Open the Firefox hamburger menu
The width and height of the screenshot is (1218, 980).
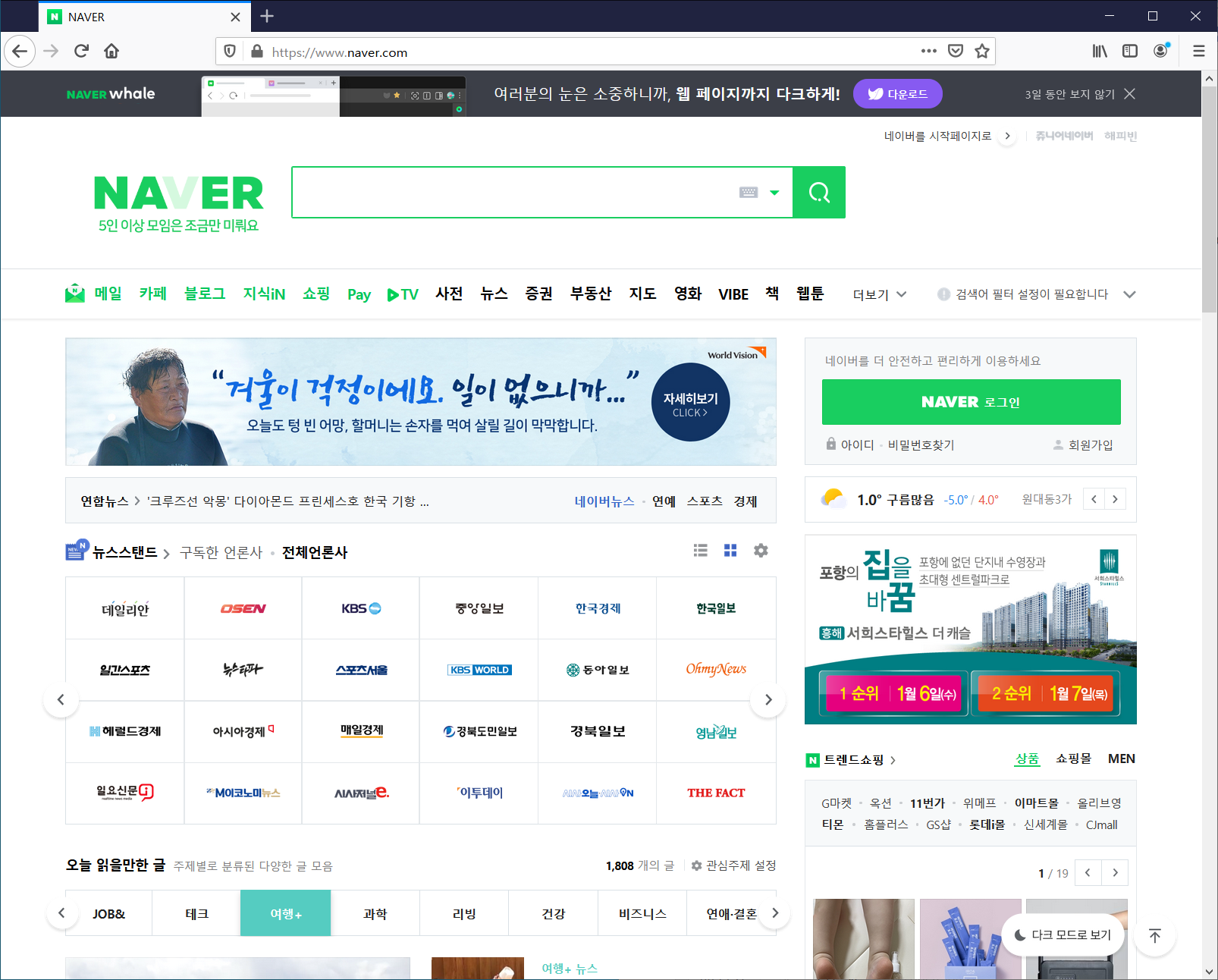point(1199,52)
